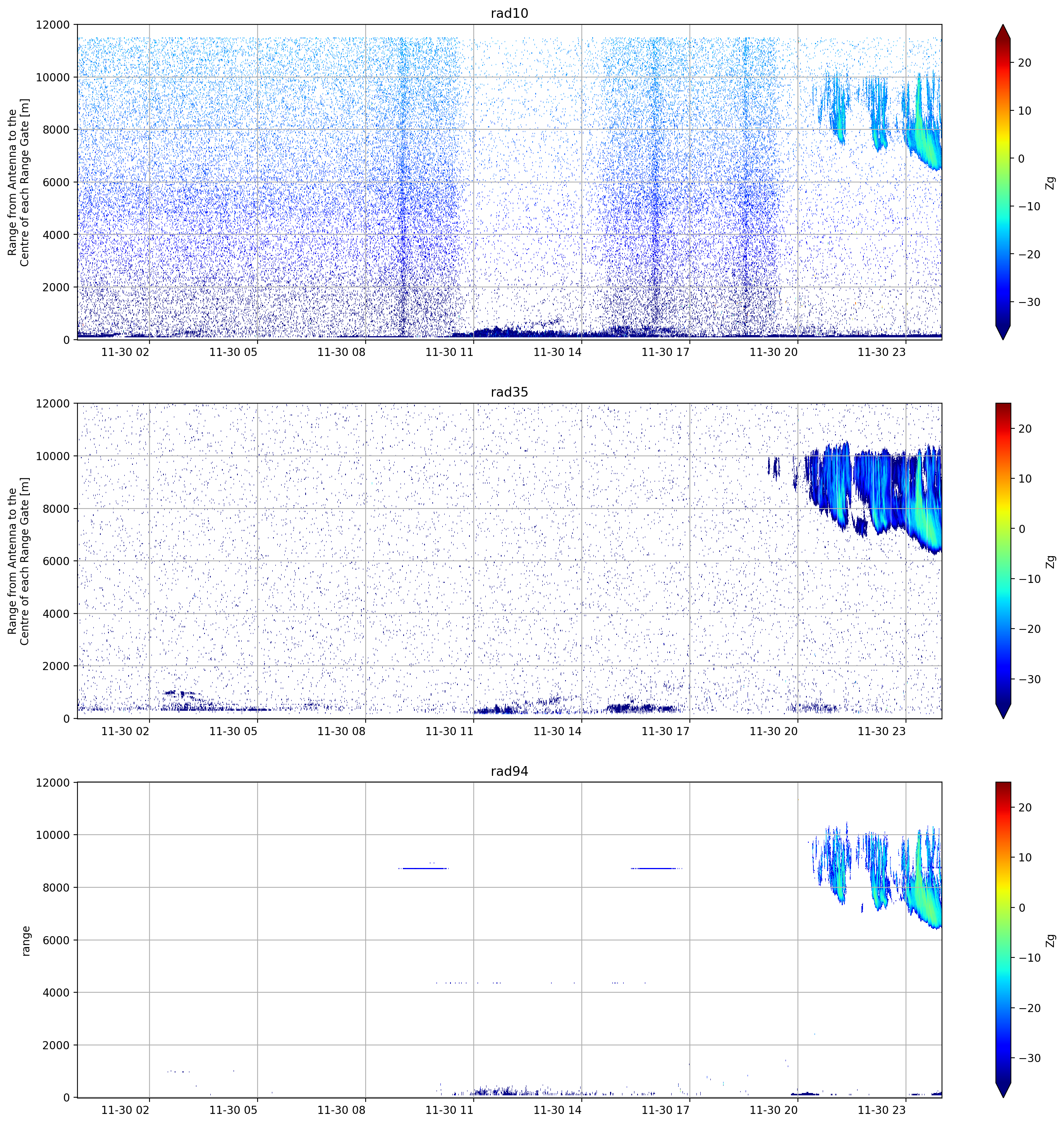The image size is (1064, 1124).
Task: Click the 6000 y-tick of rad35
Action: tap(56, 562)
